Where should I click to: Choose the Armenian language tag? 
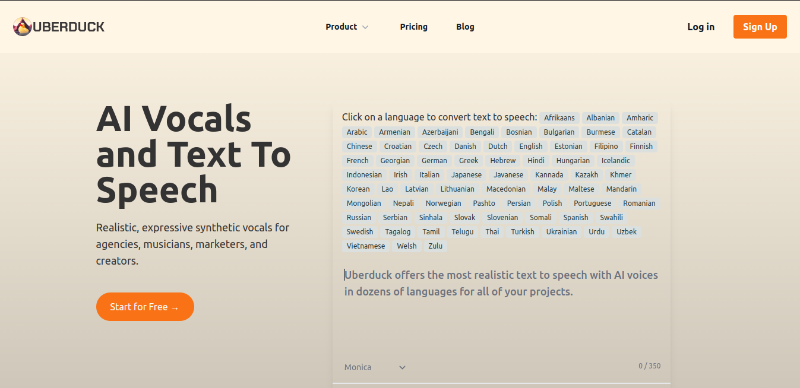click(394, 132)
